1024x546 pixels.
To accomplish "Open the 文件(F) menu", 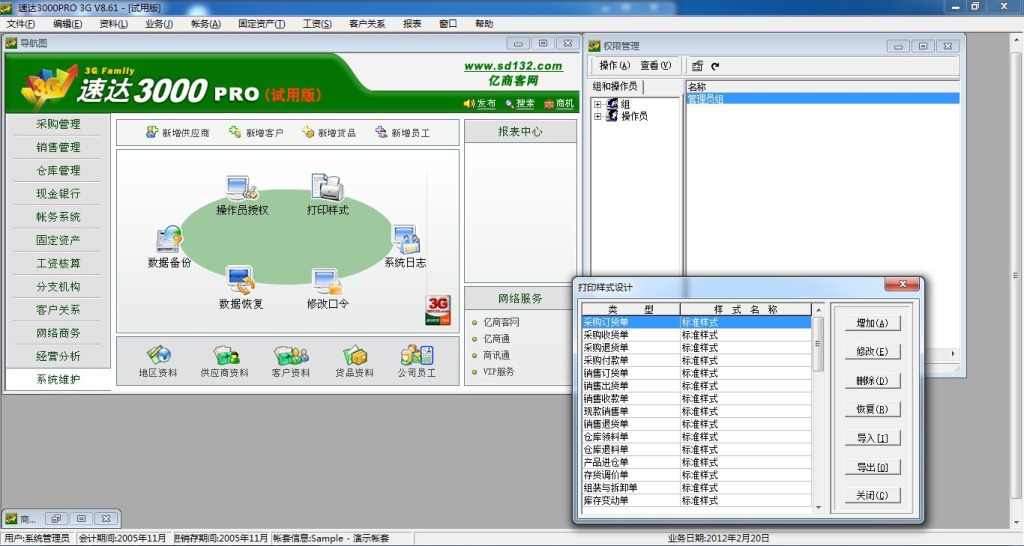I will (21, 24).
